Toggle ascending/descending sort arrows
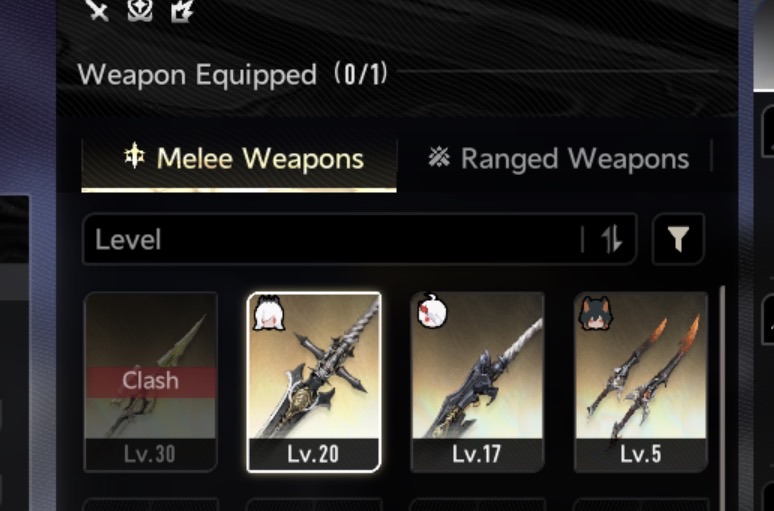This screenshot has height=511, width=774. pyautogui.click(x=612, y=239)
